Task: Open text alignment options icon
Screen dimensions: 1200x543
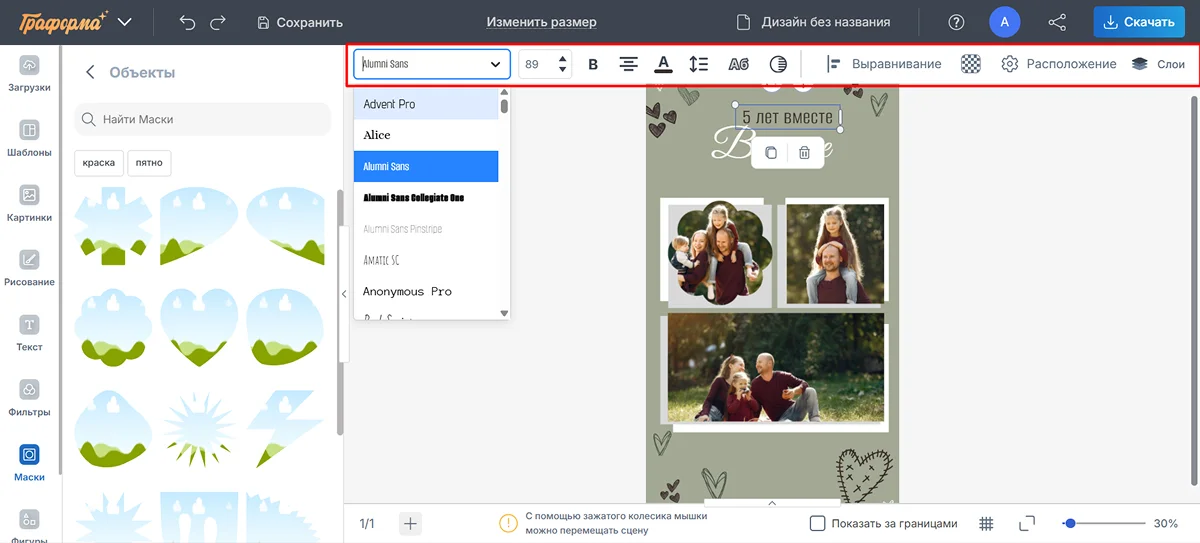Action: pos(628,65)
